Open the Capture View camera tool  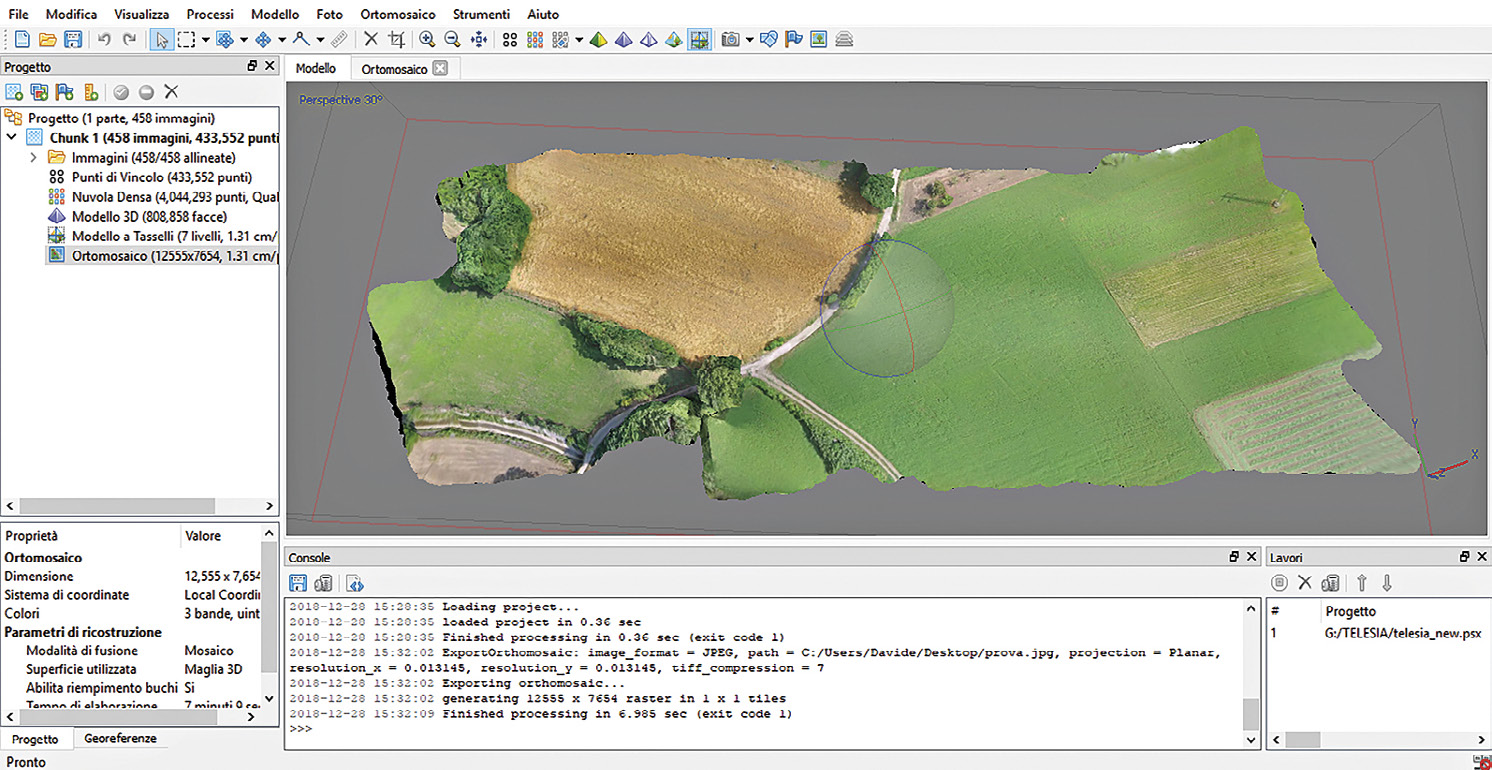point(731,40)
